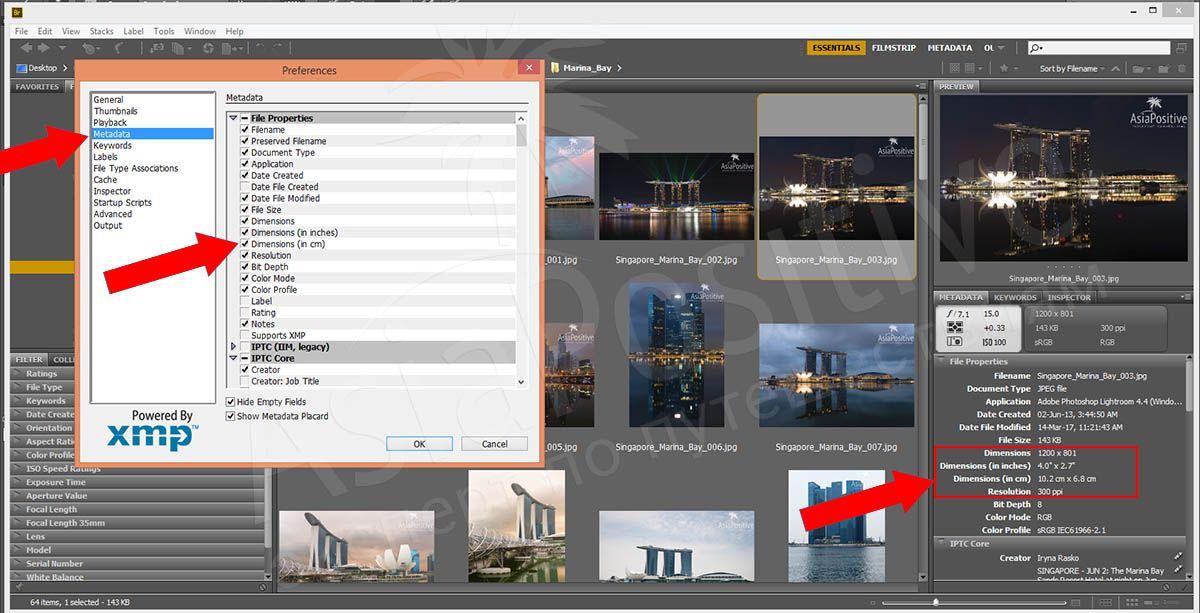Image resolution: width=1200 pixels, height=613 pixels.
Task: Collapse the IPTC Core group in Preferences
Action: tap(233, 358)
